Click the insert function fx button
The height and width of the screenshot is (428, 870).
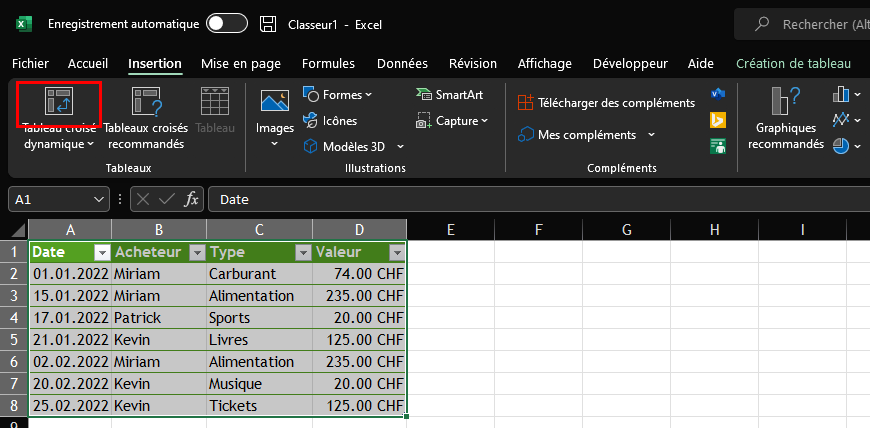click(x=192, y=199)
